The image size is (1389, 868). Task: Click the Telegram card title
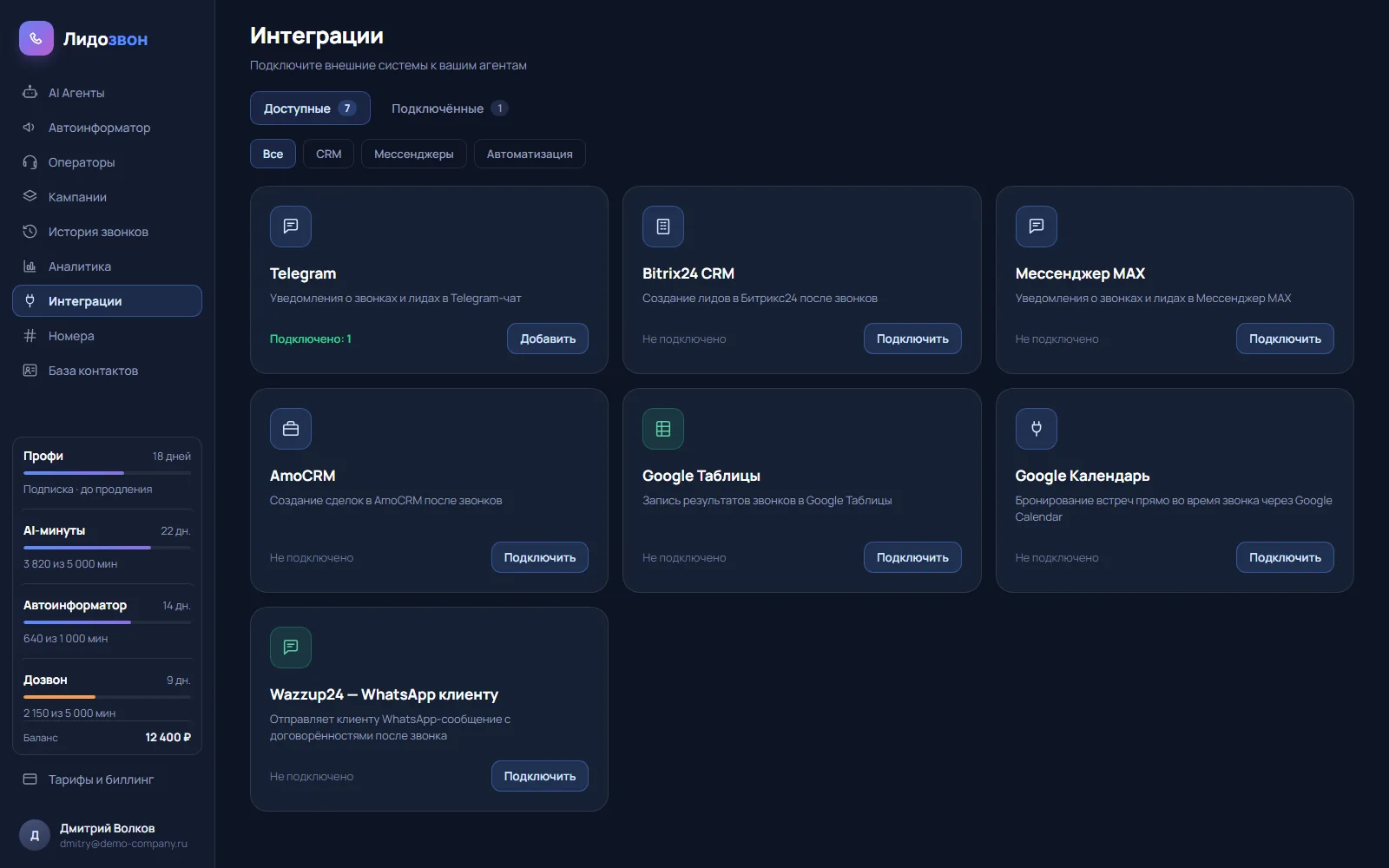(303, 273)
